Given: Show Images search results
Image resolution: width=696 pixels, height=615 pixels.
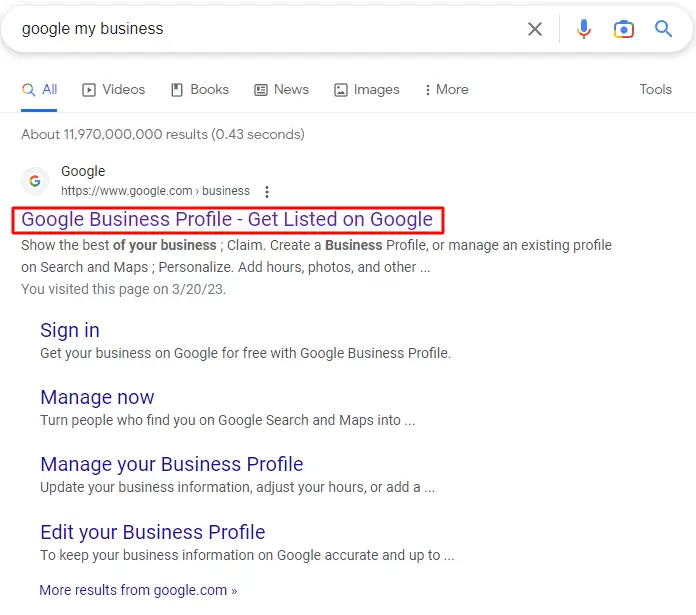Looking at the screenshot, I should coord(367,89).
